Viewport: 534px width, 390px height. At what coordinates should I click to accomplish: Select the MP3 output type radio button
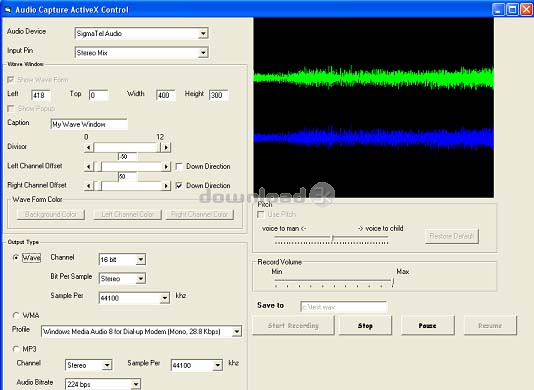[16, 349]
